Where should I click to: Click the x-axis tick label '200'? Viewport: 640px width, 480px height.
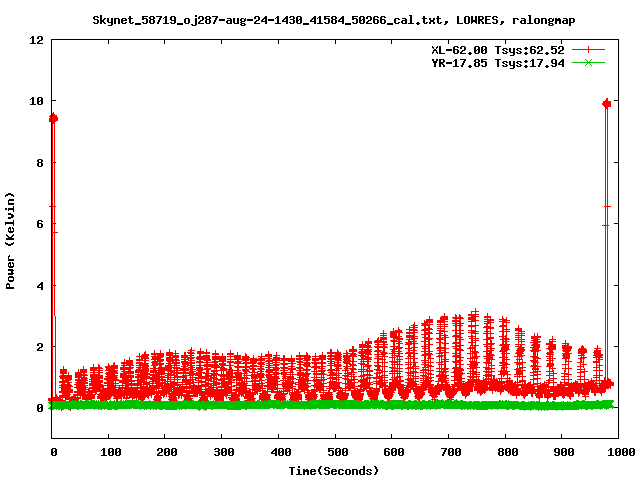[167, 452]
